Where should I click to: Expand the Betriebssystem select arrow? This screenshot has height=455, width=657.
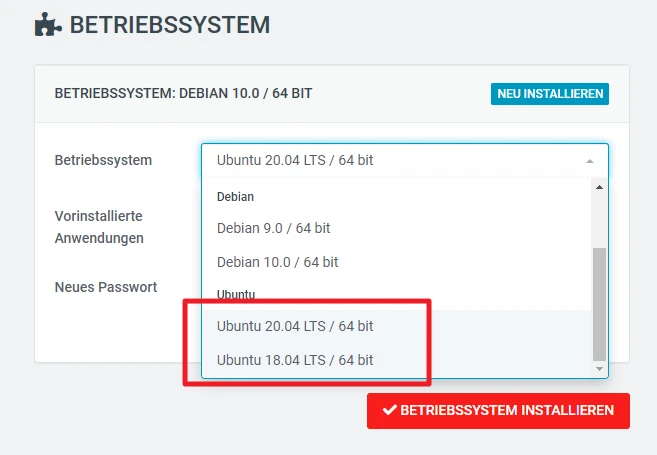coord(590,160)
